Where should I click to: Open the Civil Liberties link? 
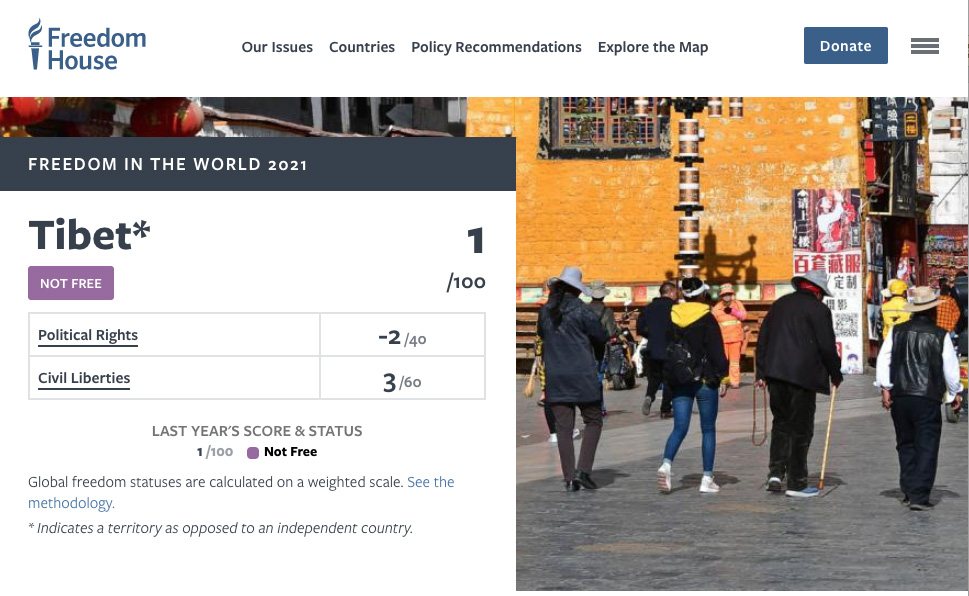(84, 378)
